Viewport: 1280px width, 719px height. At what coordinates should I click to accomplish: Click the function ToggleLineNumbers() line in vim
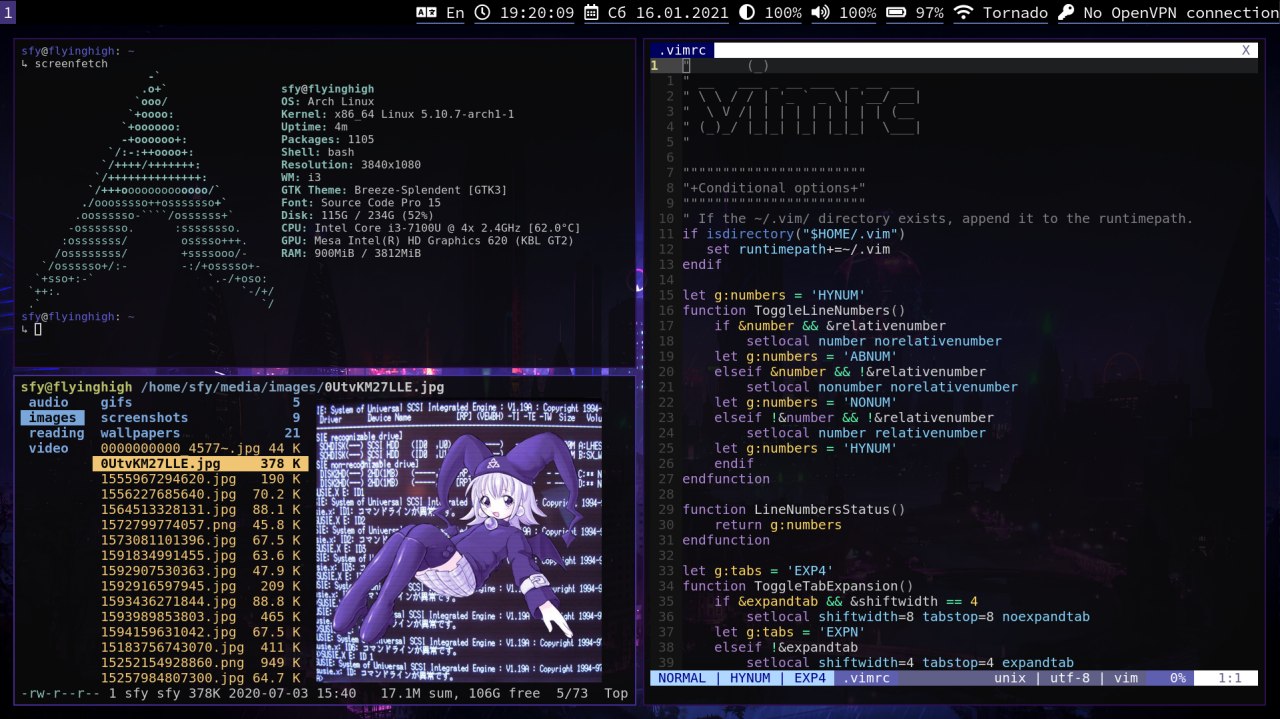pos(794,310)
